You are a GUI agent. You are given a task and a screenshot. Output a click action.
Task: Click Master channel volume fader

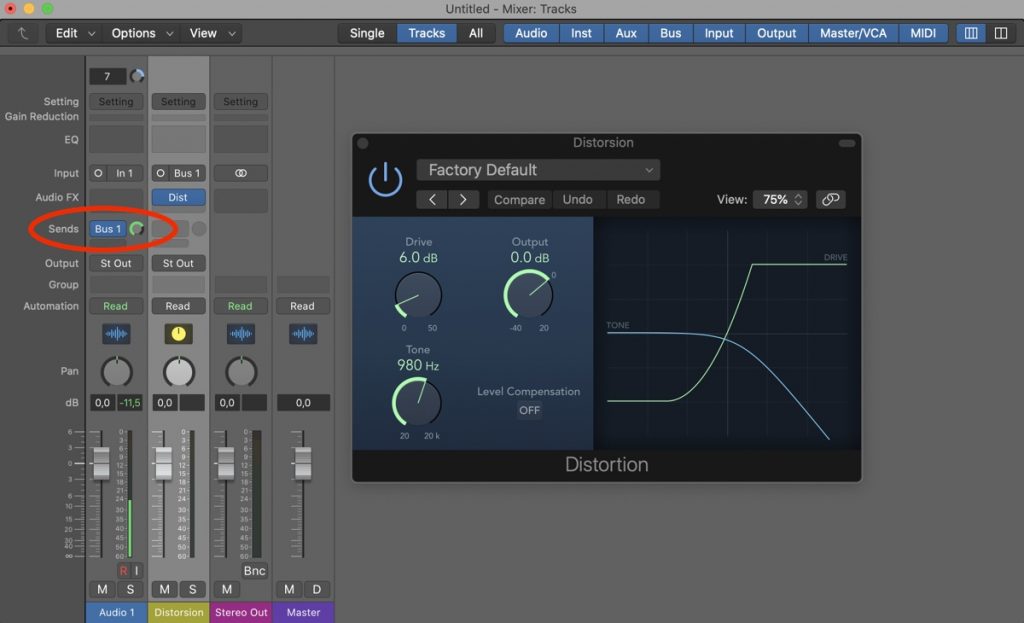[302, 463]
